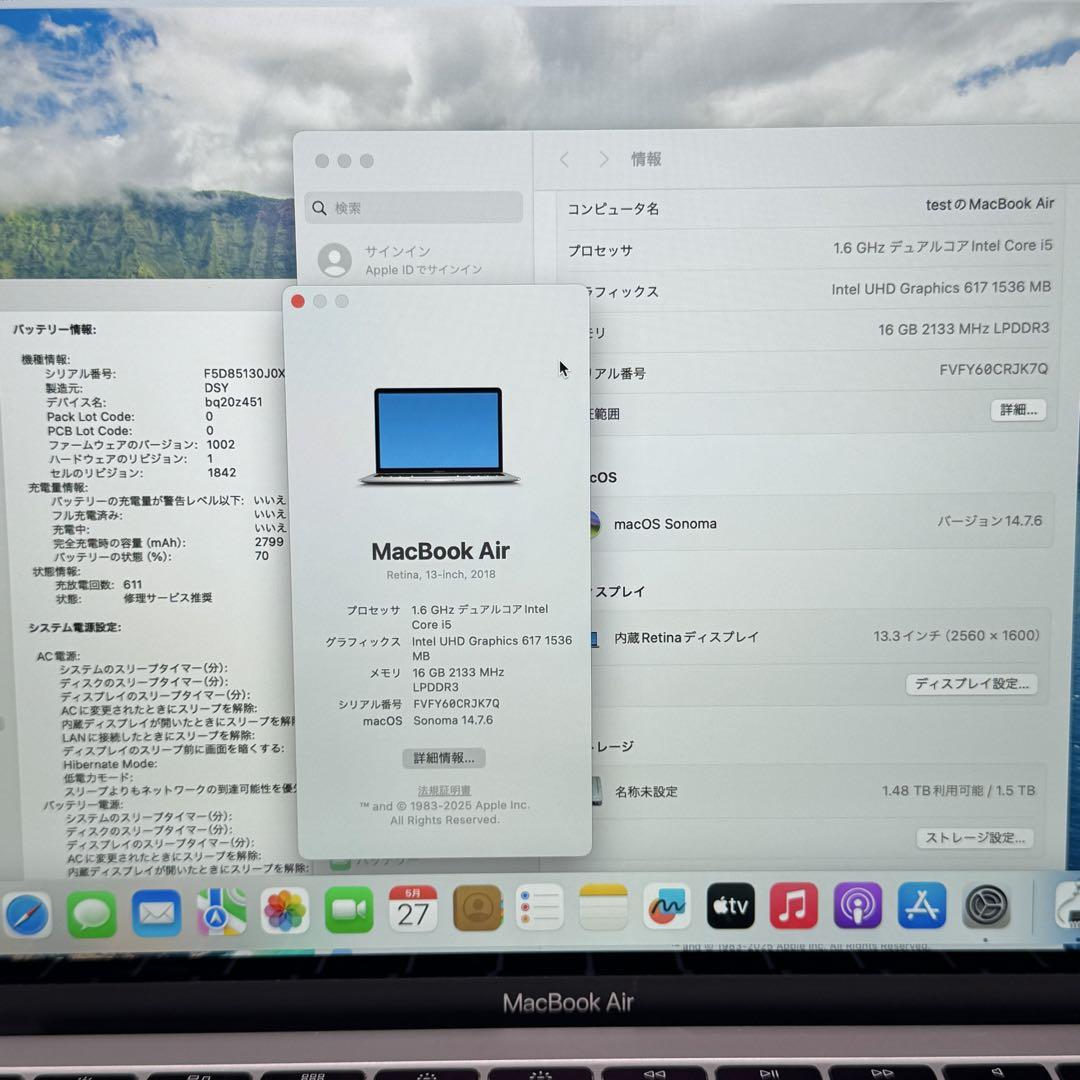Viewport: 1080px width, 1080px height.
Task: Click computer name test の MacBook Air
Action: (990, 204)
